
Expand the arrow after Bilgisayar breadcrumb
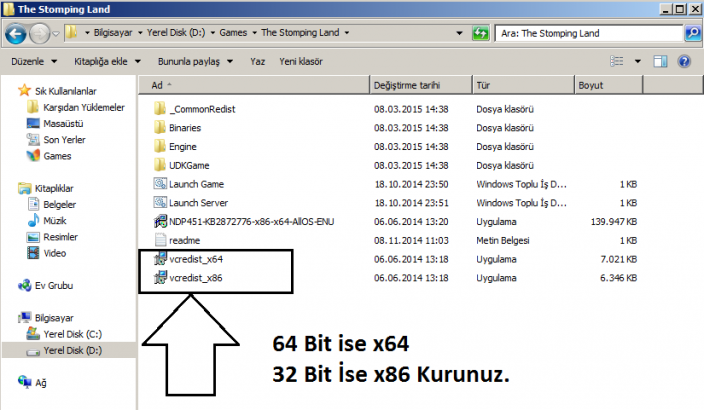[140, 33]
